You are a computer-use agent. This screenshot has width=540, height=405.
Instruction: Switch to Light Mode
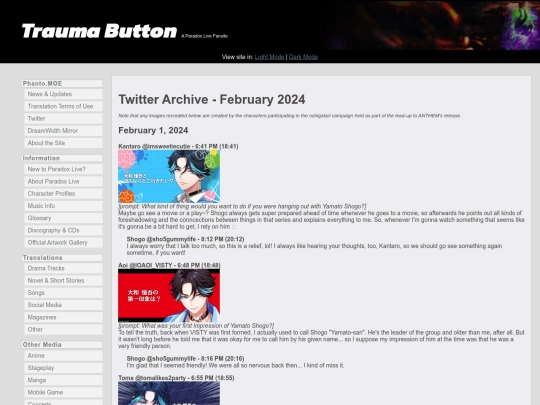pyautogui.click(x=269, y=57)
